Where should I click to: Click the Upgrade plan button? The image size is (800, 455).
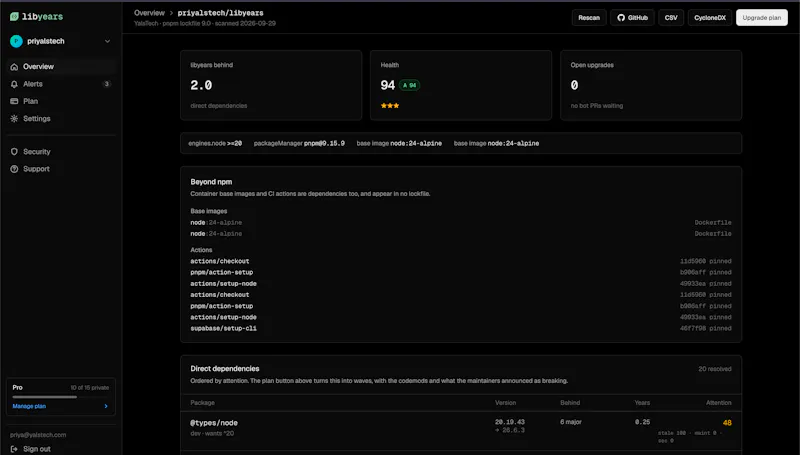762,17
